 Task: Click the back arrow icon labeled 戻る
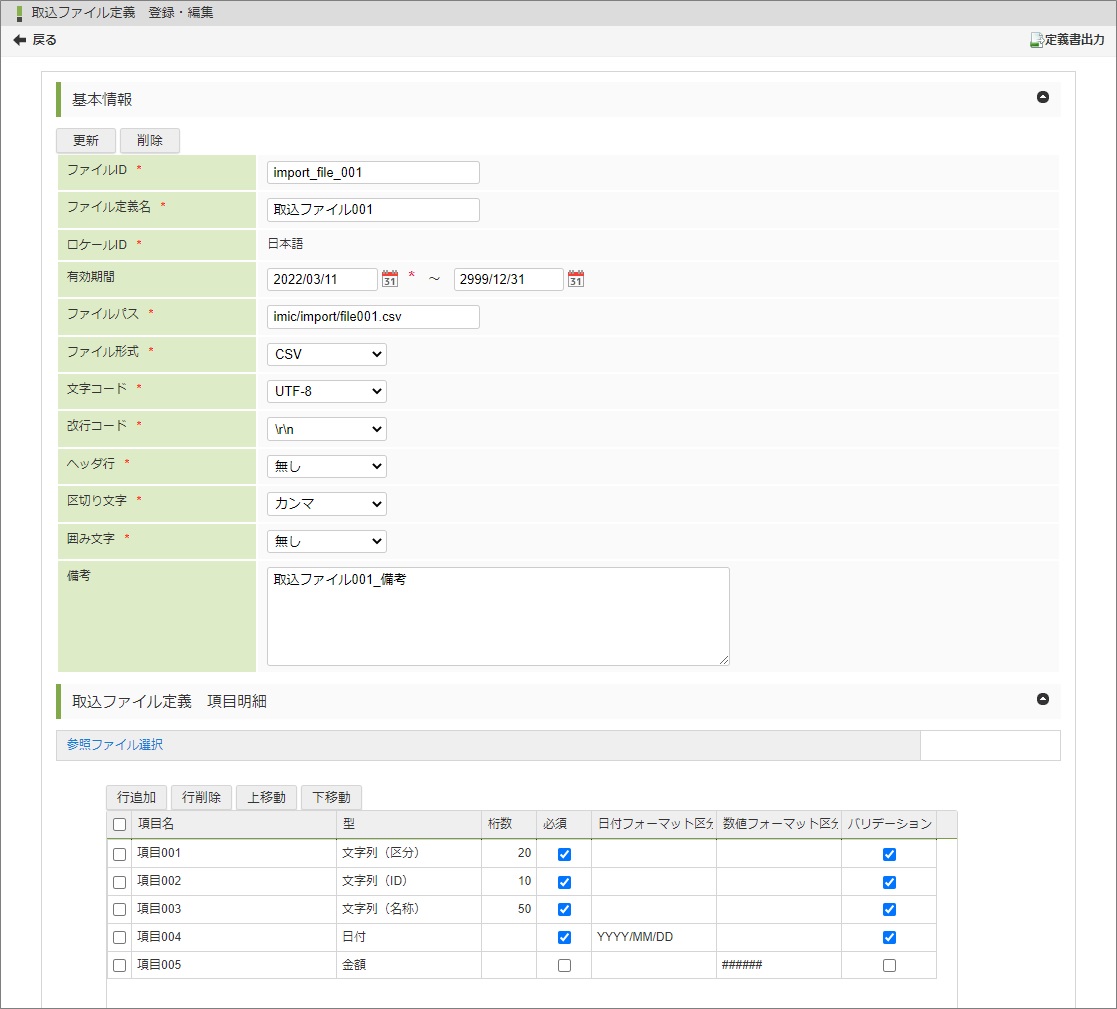(x=20, y=40)
